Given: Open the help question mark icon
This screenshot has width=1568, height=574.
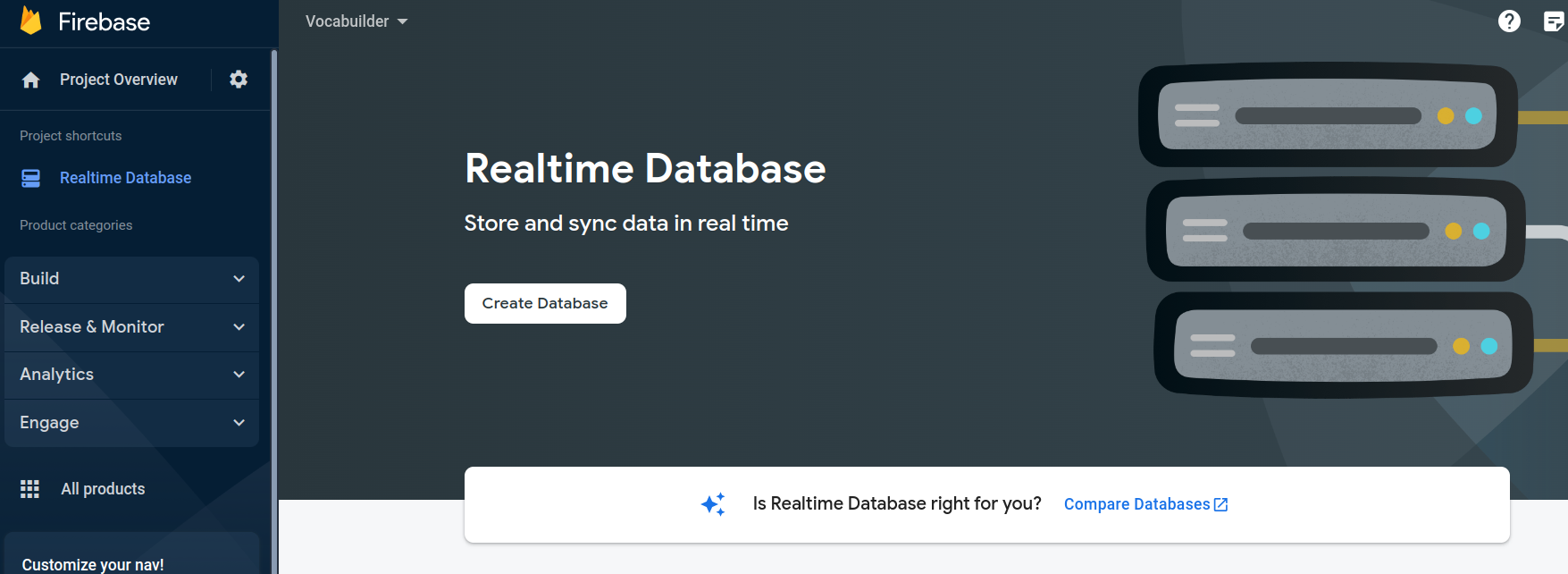Looking at the screenshot, I should point(1509,21).
